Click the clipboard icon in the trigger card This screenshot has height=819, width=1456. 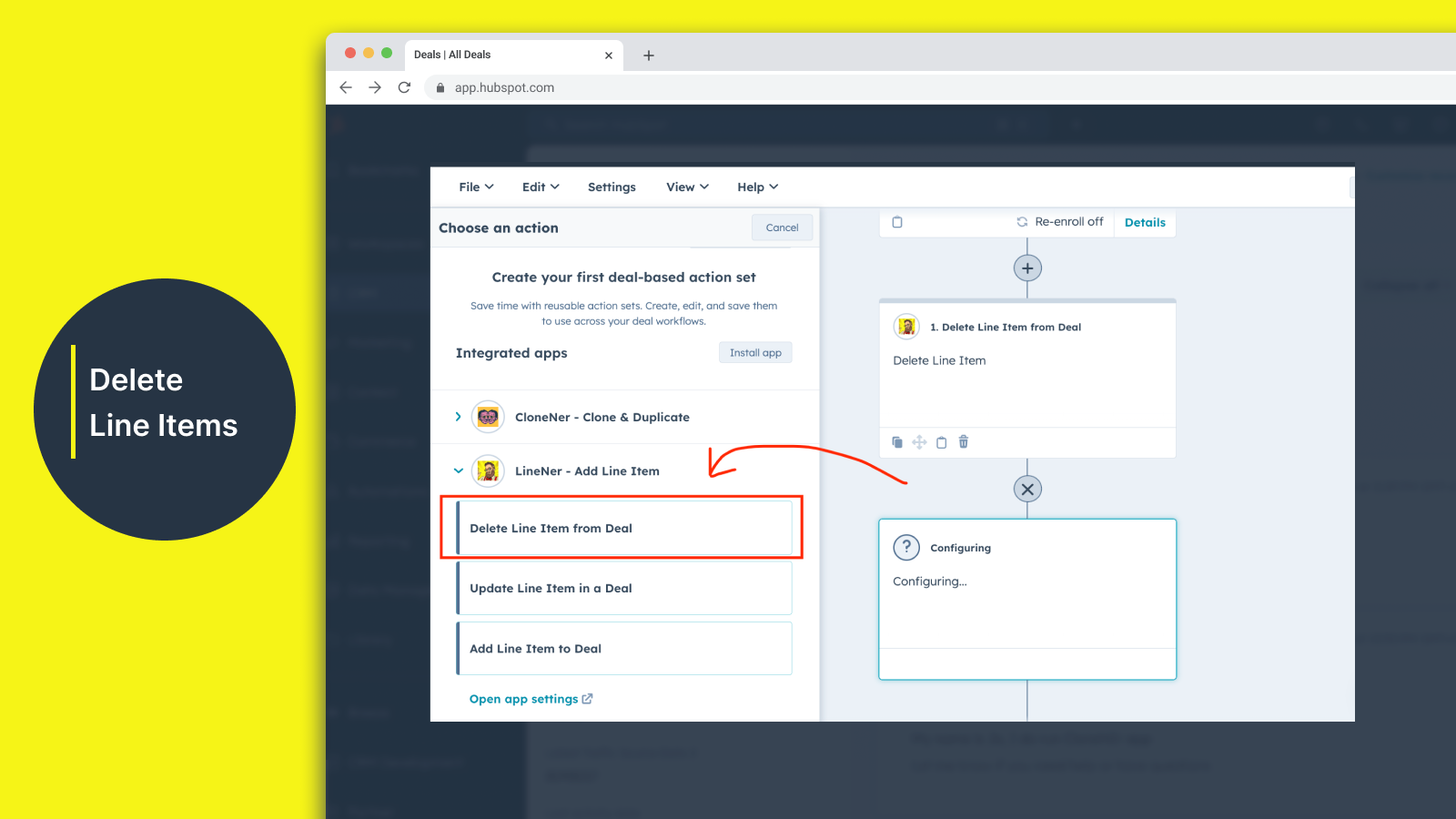coord(897,222)
